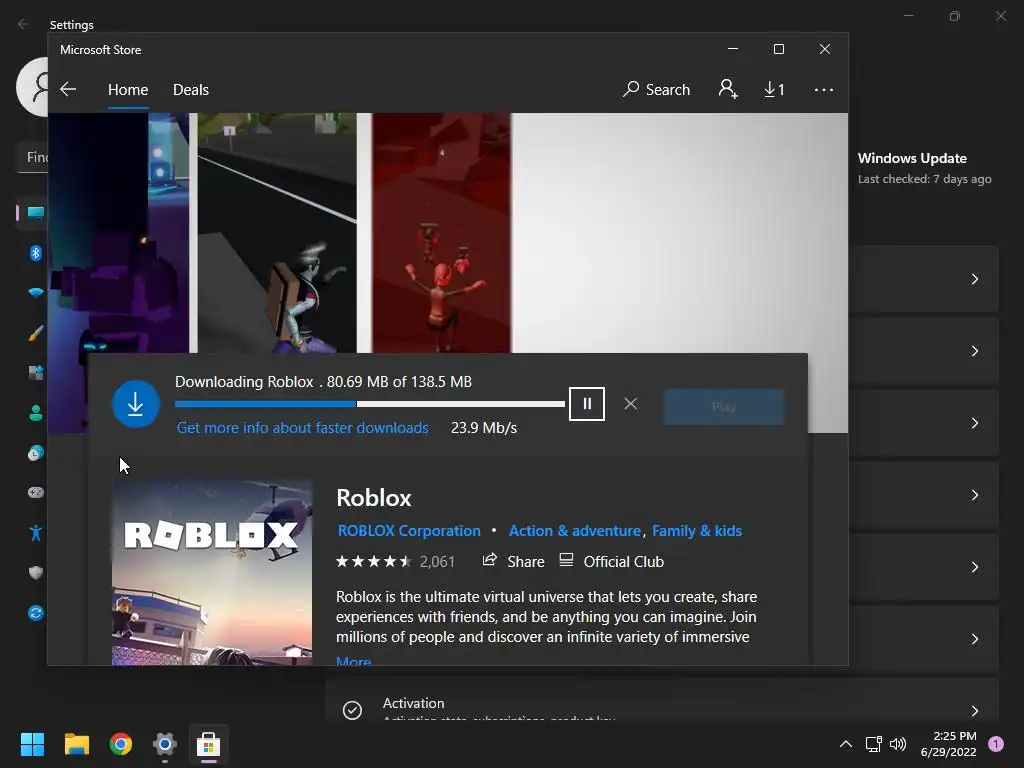Click the Activation checkmark icon
The height and width of the screenshot is (768, 1024).
(352, 710)
